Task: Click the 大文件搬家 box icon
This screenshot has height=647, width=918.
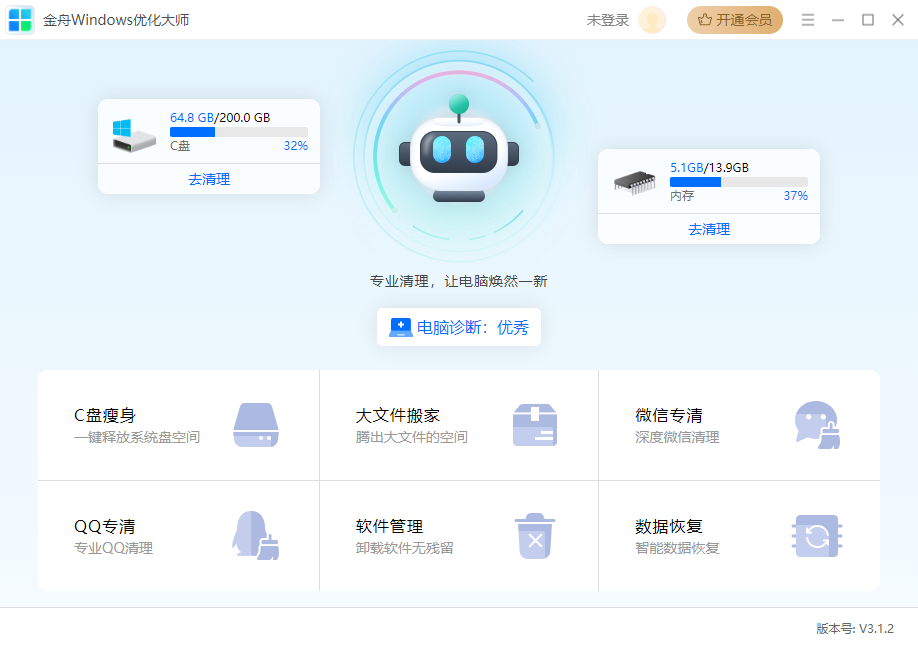Action: pyautogui.click(x=535, y=425)
